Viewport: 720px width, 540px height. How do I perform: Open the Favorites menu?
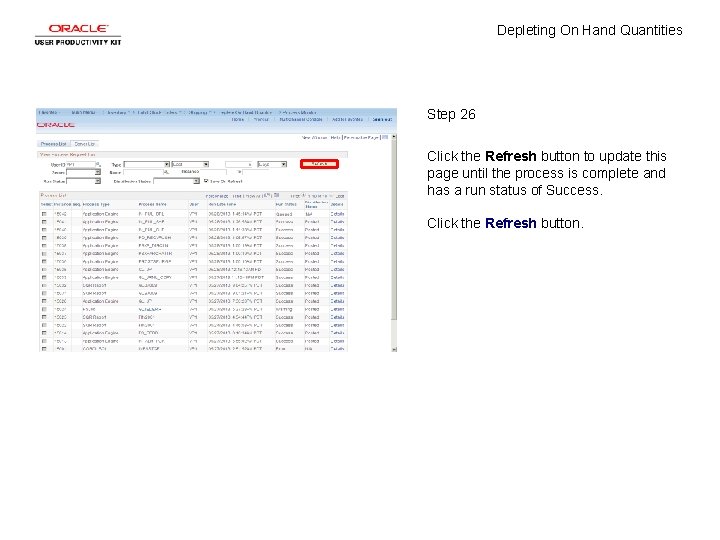coord(48,112)
